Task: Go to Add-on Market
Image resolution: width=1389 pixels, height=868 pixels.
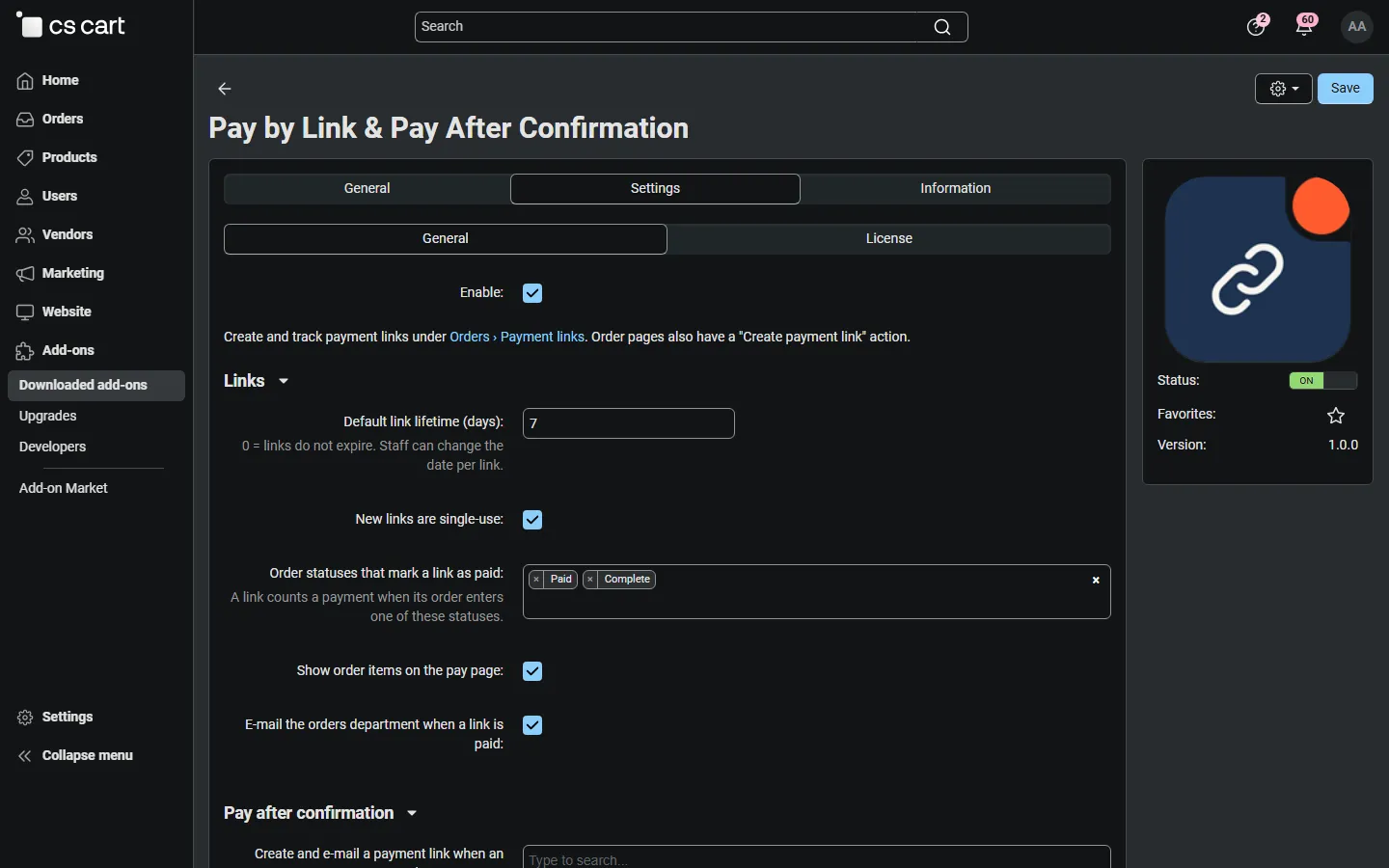Action: click(64, 489)
